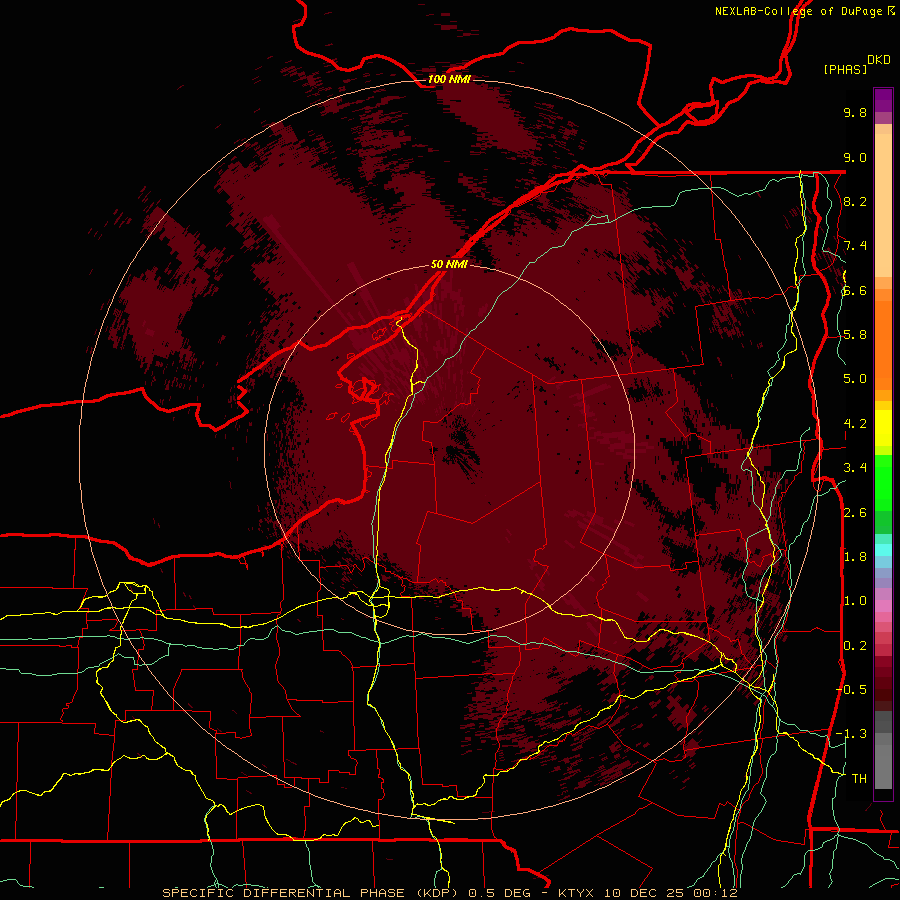Viewport: 900px width, 900px height.
Task: Click the 9.8 colorbar value
Action: (855, 112)
